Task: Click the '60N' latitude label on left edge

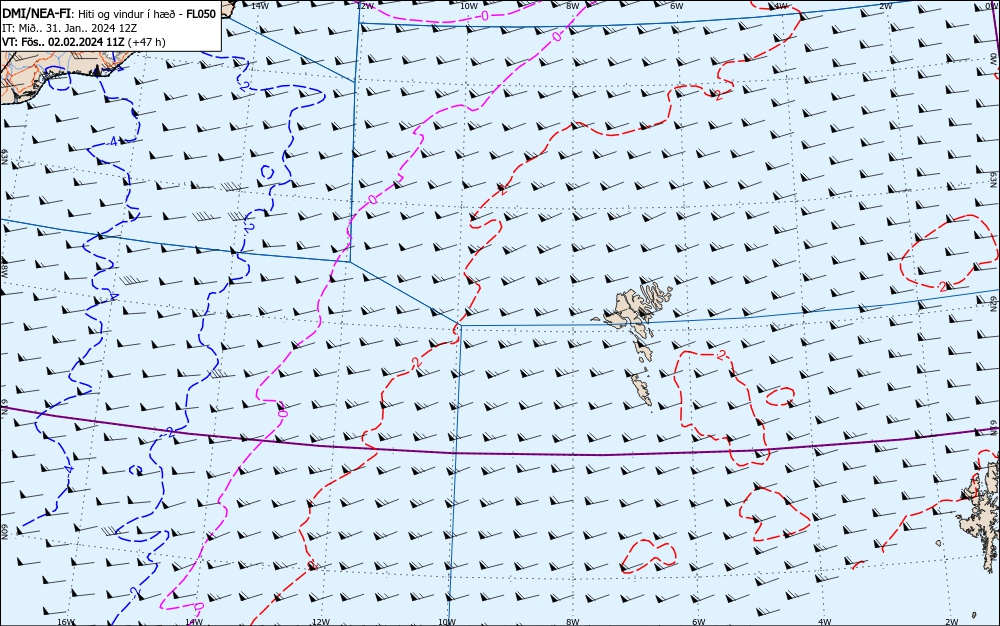Action: click(x=4, y=532)
